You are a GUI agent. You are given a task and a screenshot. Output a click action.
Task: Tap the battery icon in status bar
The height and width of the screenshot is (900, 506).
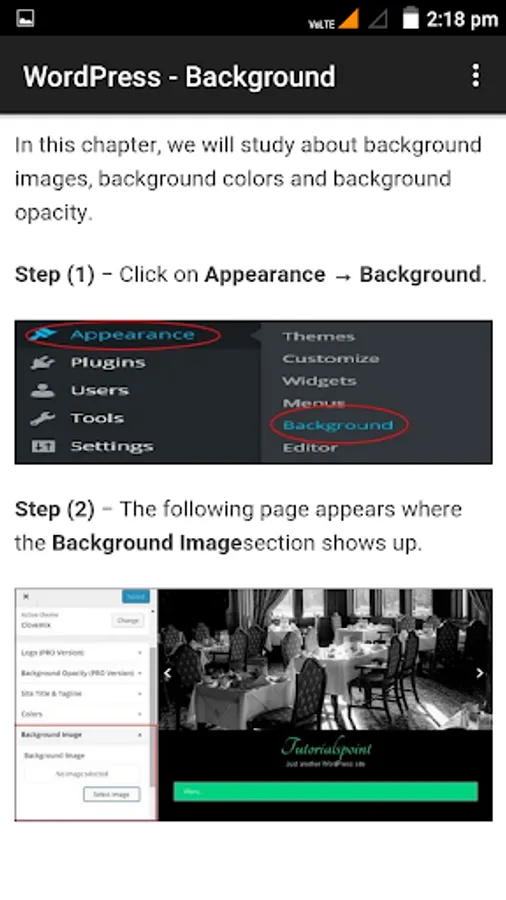[x=410, y=18]
